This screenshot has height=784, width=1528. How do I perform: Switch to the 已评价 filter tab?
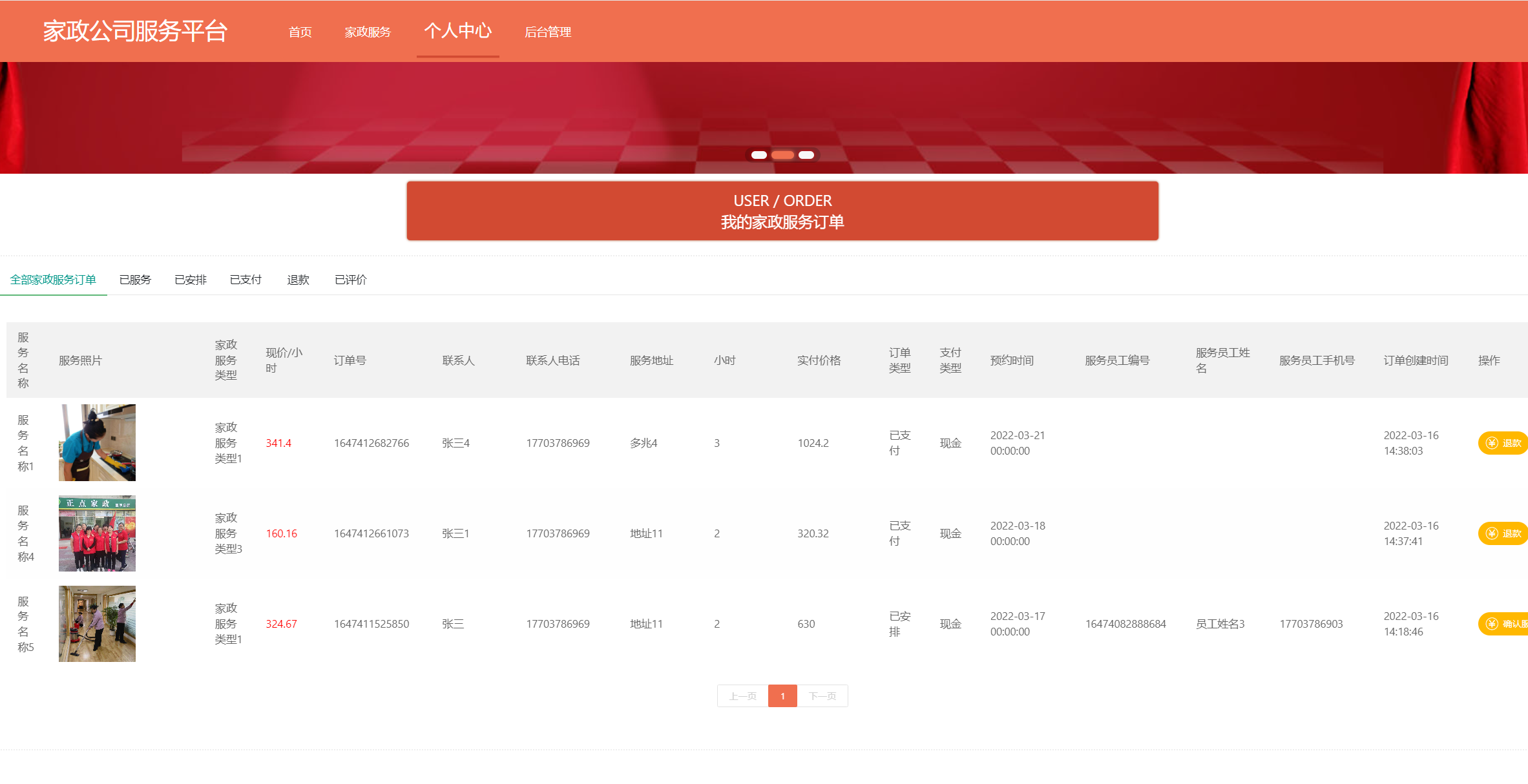click(x=350, y=279)
